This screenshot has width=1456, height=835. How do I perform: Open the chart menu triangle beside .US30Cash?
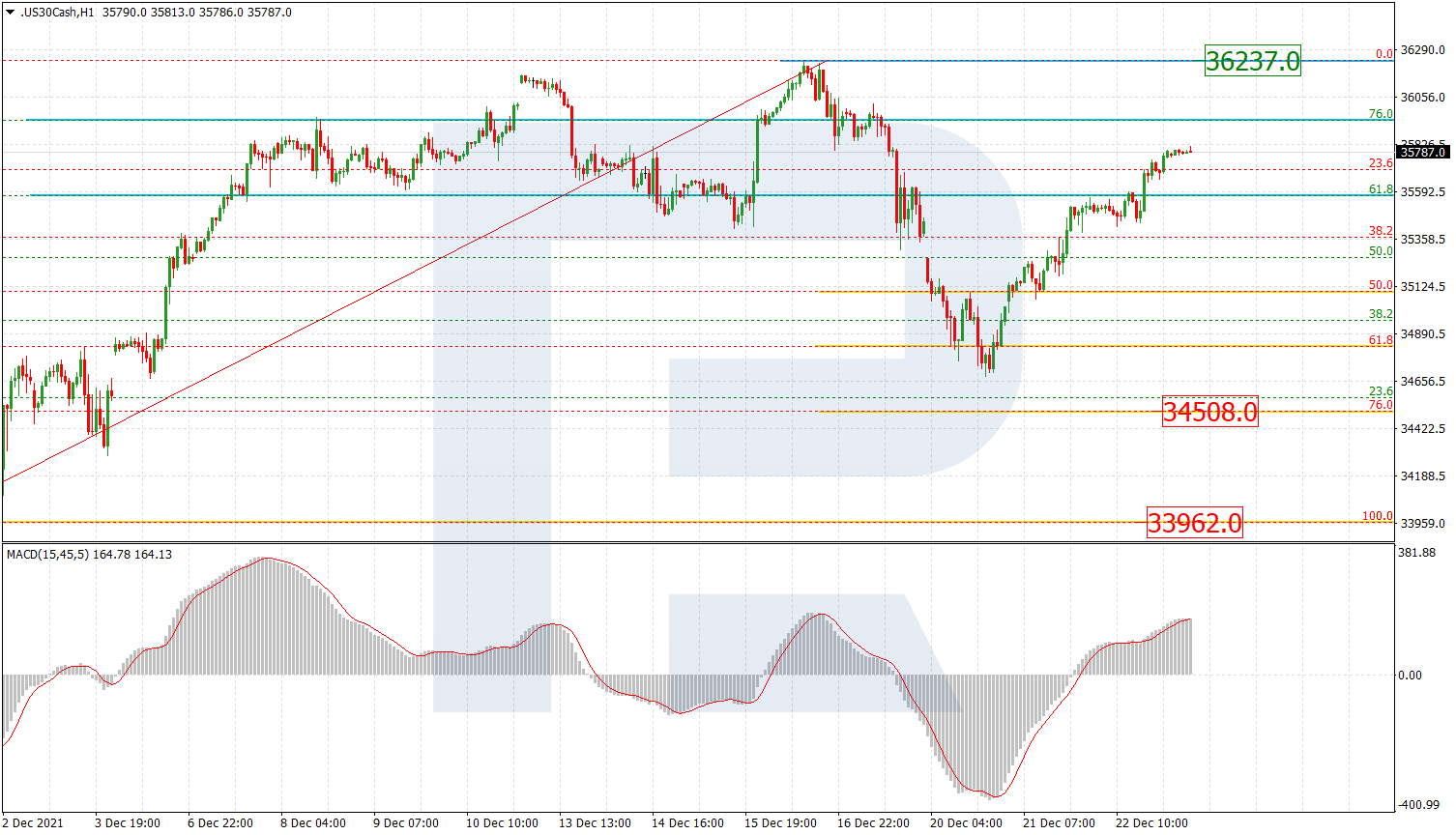tap(10, 13)
